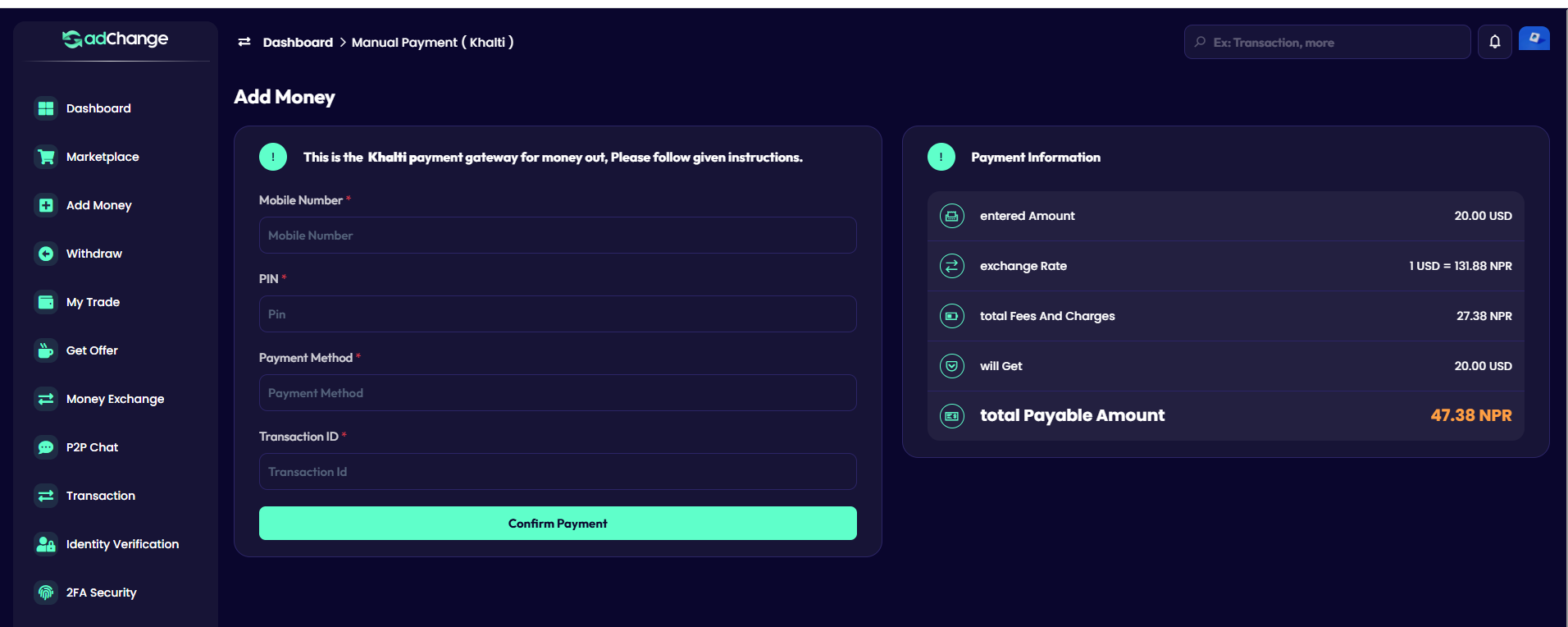Image resolution: width=1568 pixels, height=627 pixels.
Task: Open 2FA Security settings
Action: point(101,593)
